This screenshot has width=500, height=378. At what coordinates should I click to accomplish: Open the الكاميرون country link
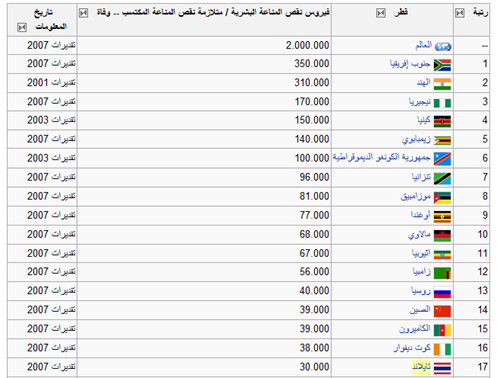tap(415, 329)
